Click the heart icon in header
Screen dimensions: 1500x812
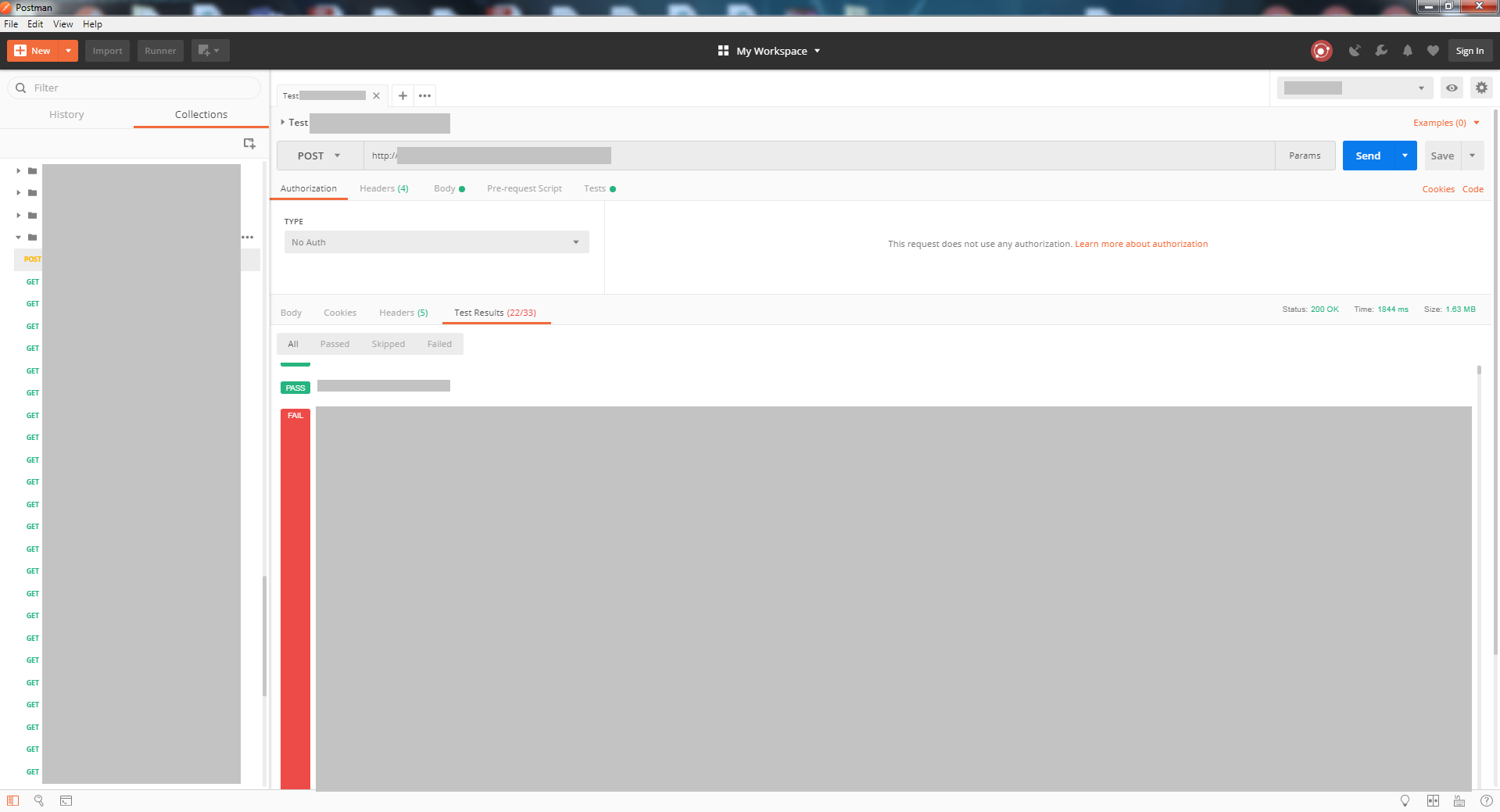(x=1433, y=51)
